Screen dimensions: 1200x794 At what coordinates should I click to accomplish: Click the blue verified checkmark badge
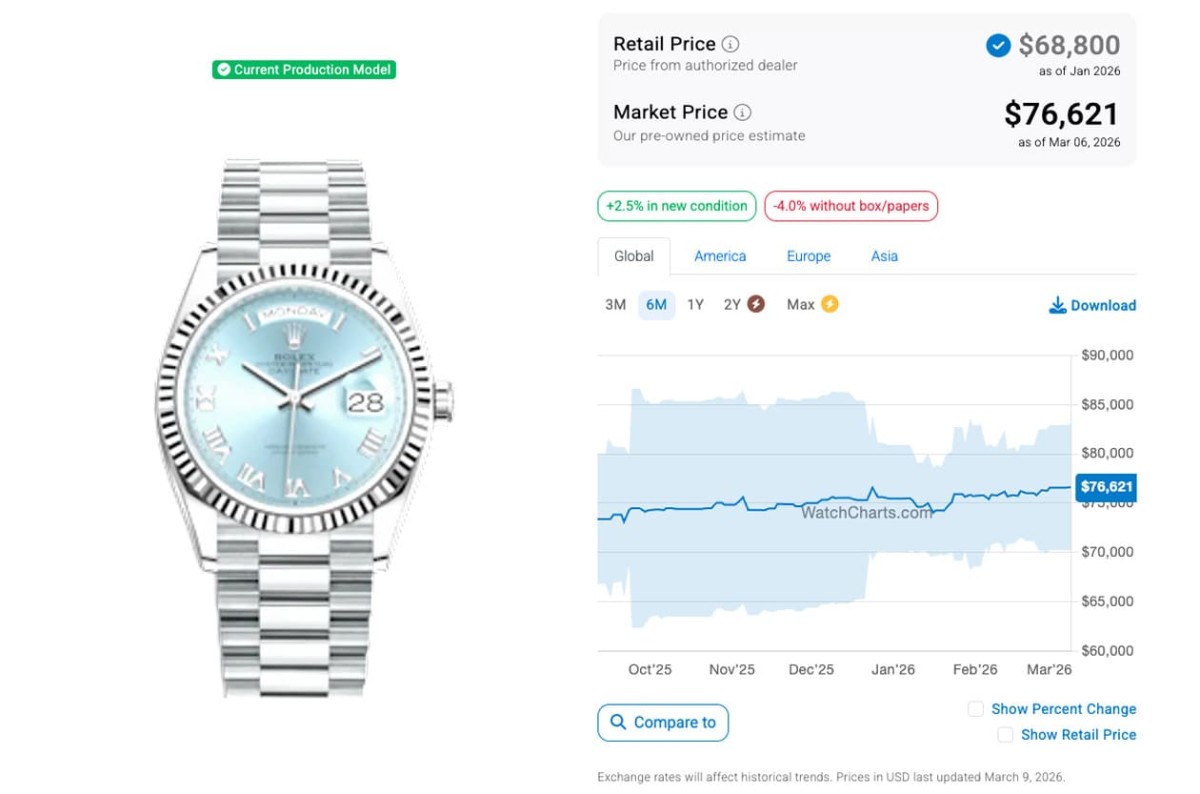click(x=998, y=45)
